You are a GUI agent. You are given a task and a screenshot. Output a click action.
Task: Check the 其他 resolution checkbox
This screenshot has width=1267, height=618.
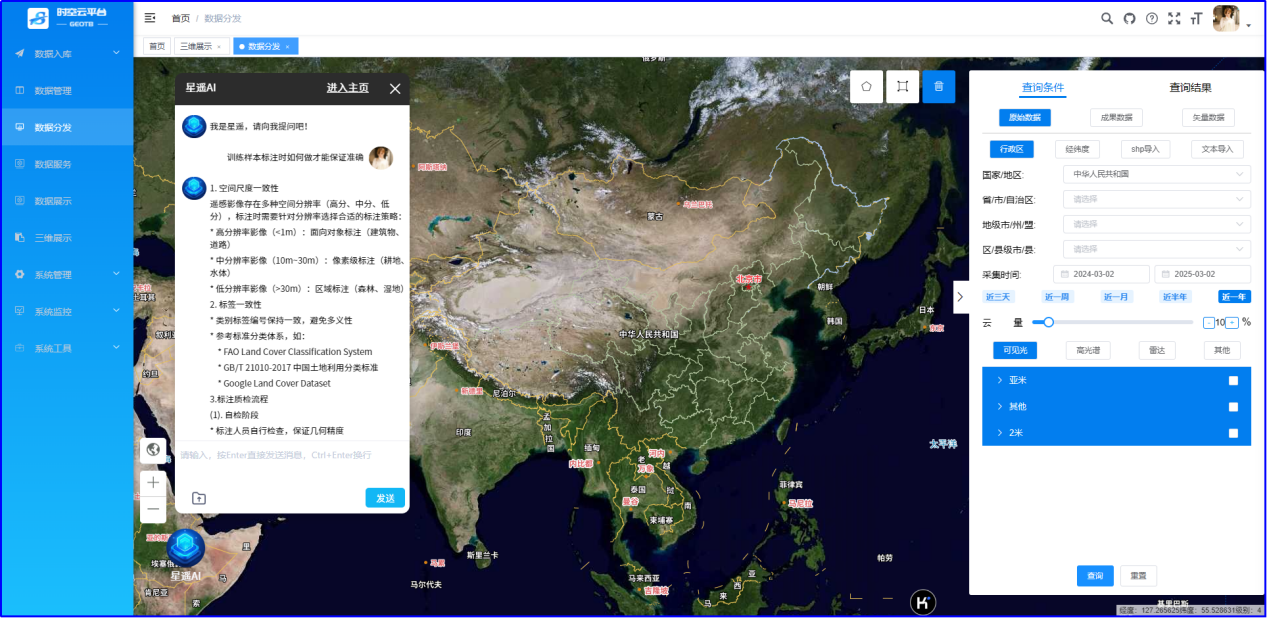pyautogui.click(x=1233, y=407)
